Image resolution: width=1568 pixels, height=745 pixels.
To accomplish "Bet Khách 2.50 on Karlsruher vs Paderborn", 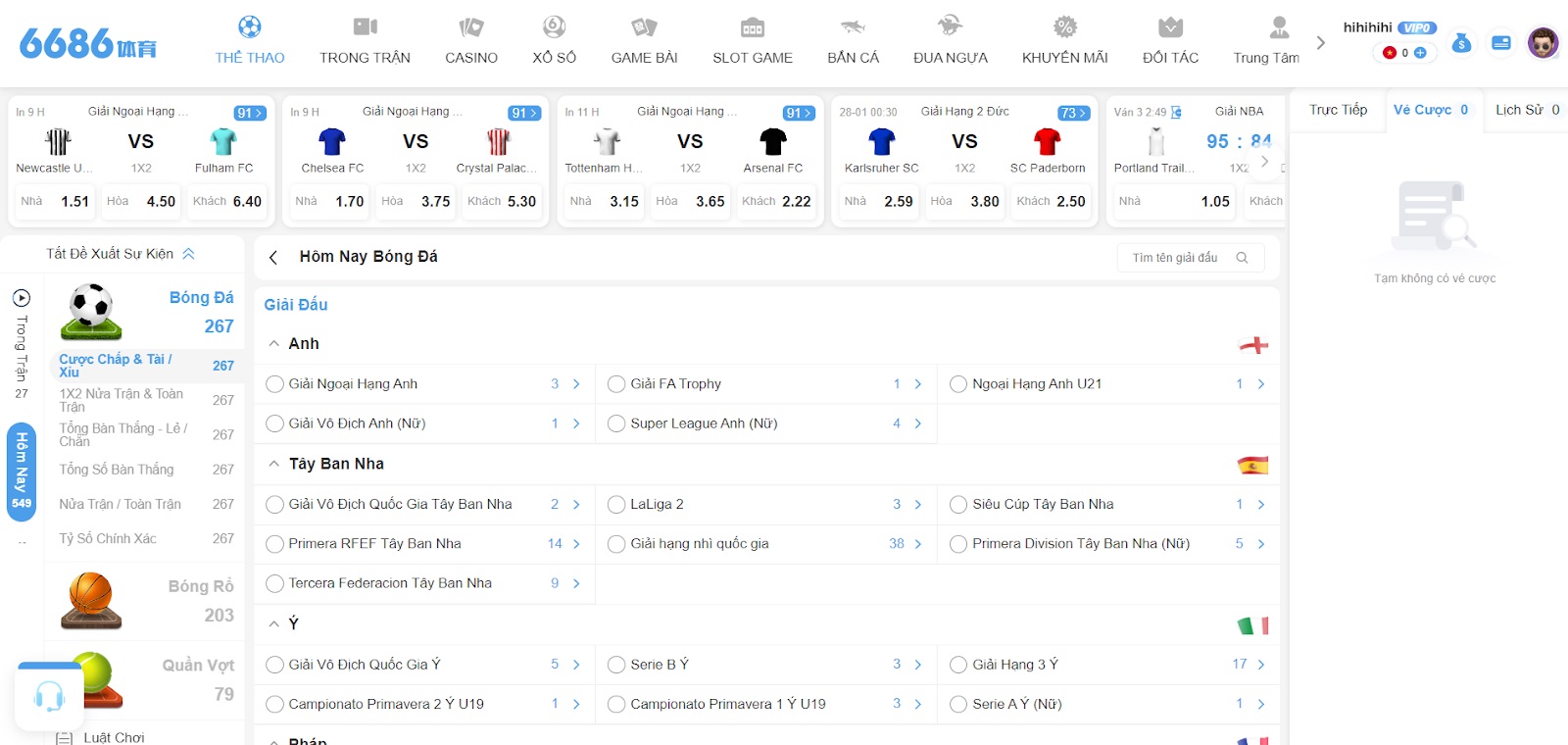I will point(1051,202).
